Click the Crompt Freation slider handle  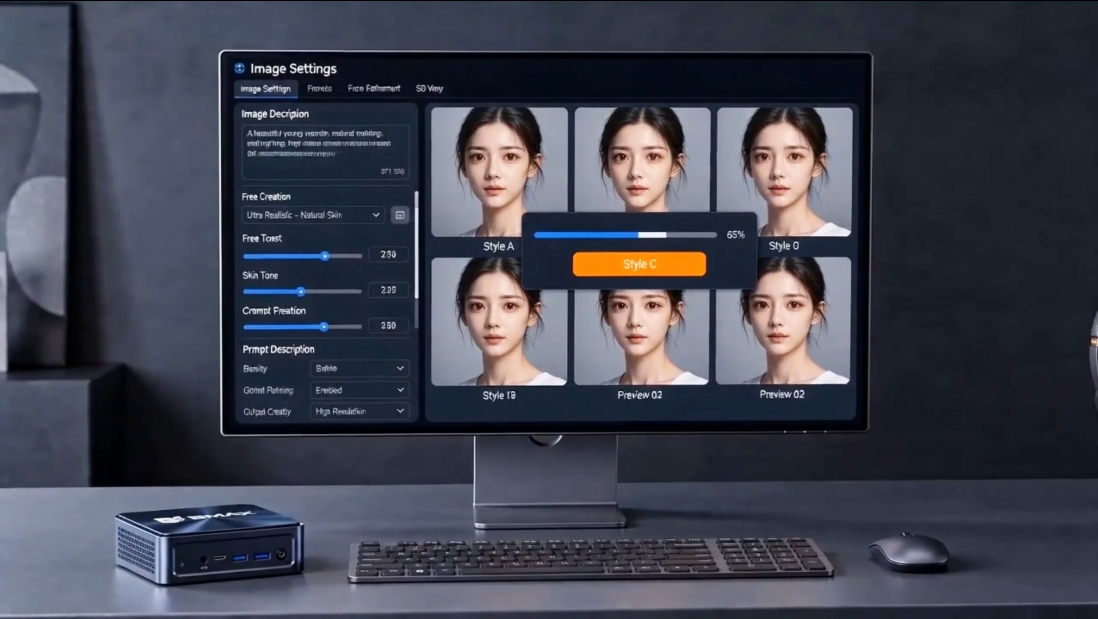324,326
